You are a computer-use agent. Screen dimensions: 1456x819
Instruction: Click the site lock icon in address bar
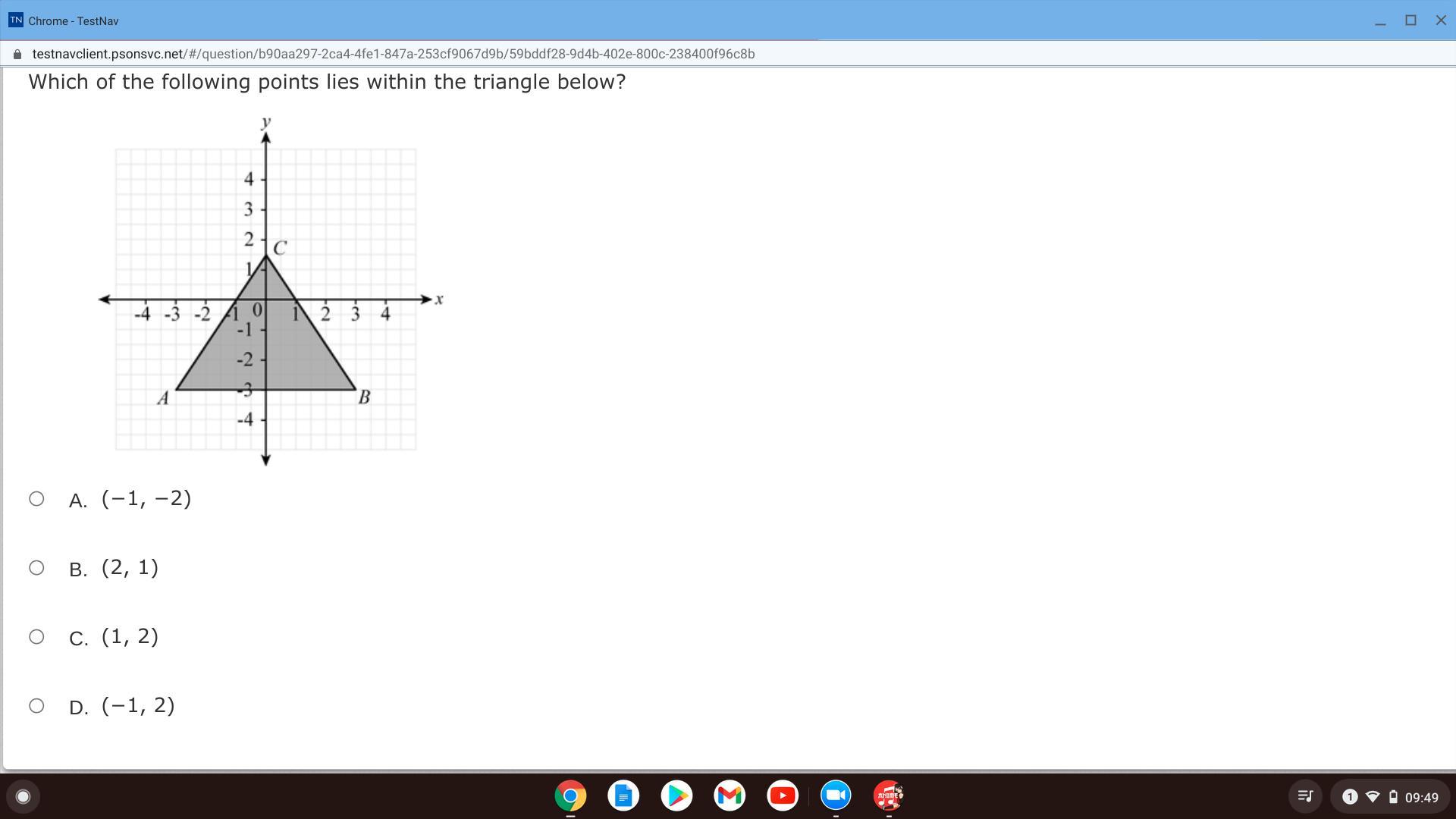[x=17, y=54]
